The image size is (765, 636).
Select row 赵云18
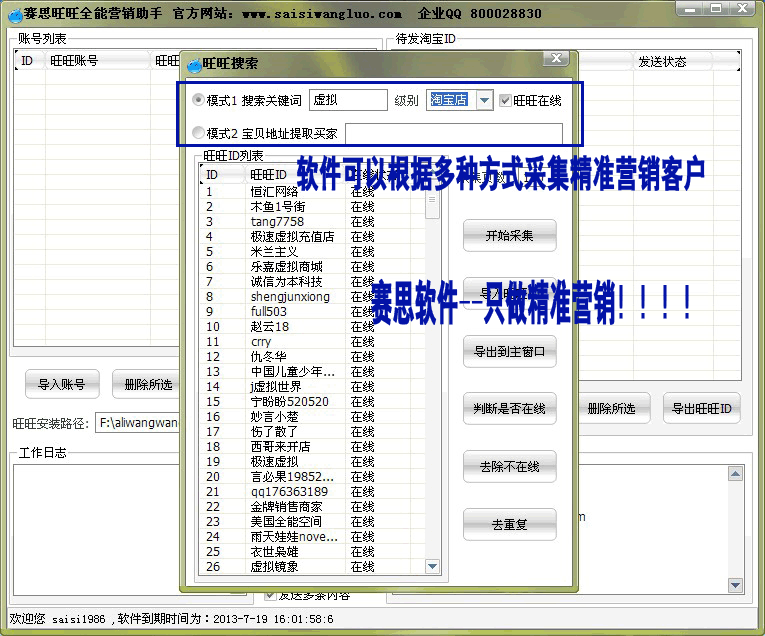pos(312,327)
